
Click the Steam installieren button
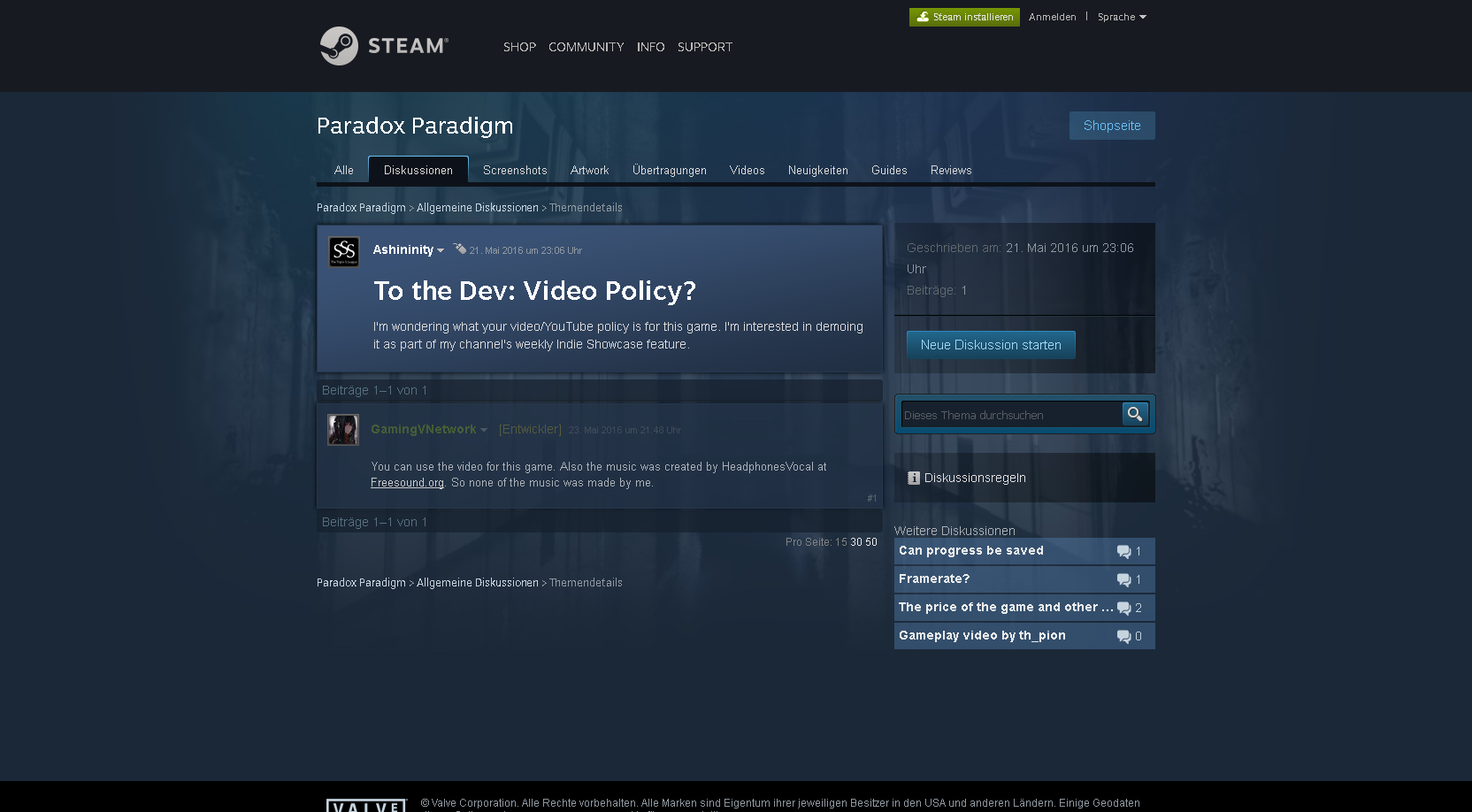pyautogui.click(x=964, y=17)
